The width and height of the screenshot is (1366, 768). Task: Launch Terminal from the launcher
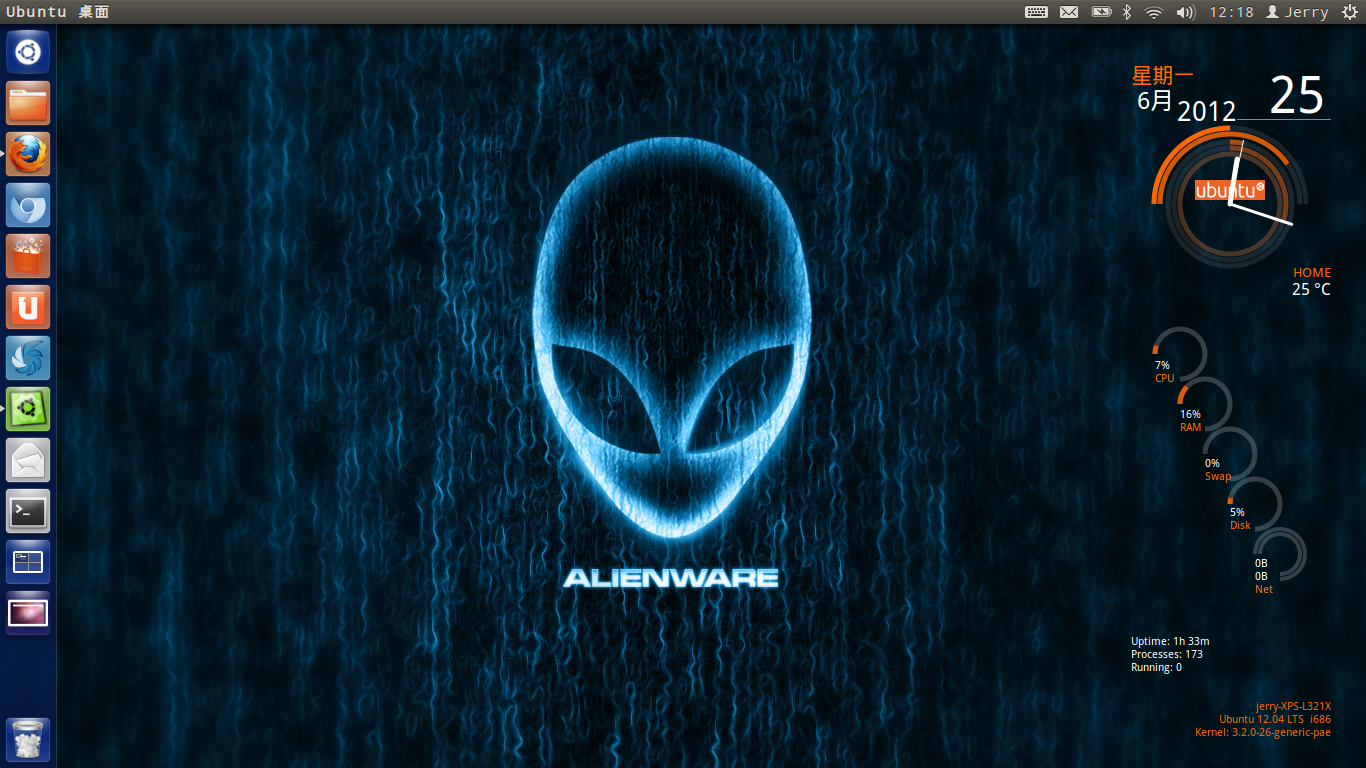point(28,511)
